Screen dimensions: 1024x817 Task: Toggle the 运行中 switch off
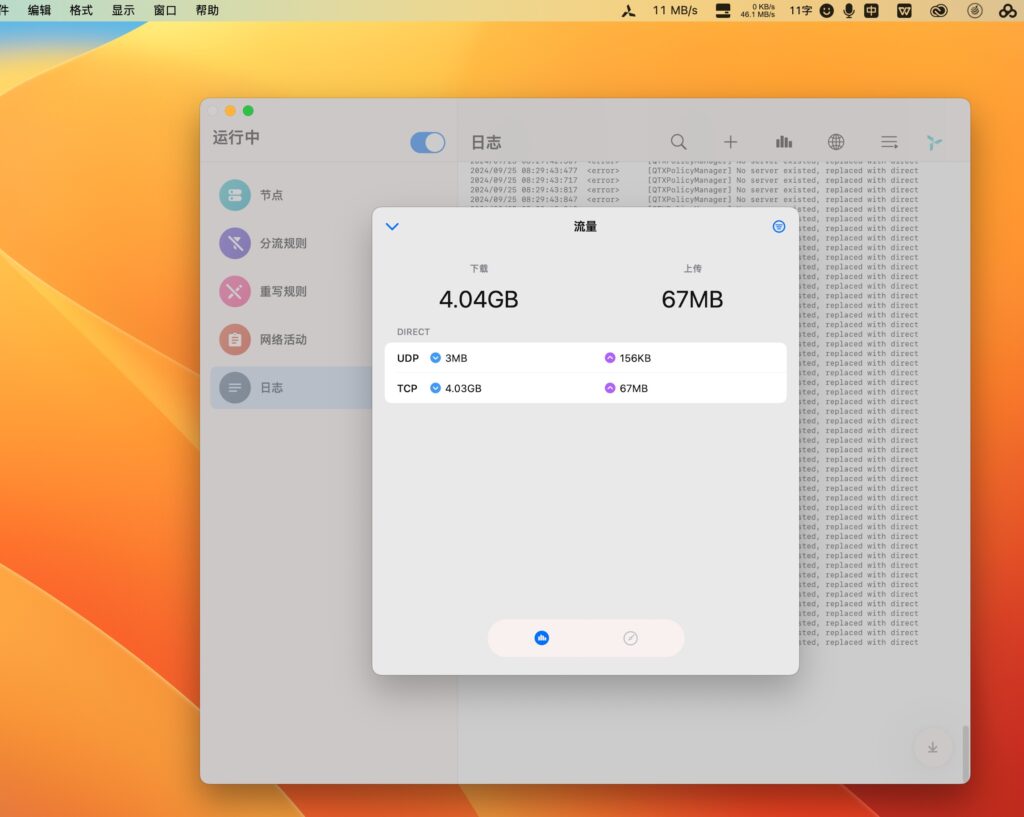(427, 142)
